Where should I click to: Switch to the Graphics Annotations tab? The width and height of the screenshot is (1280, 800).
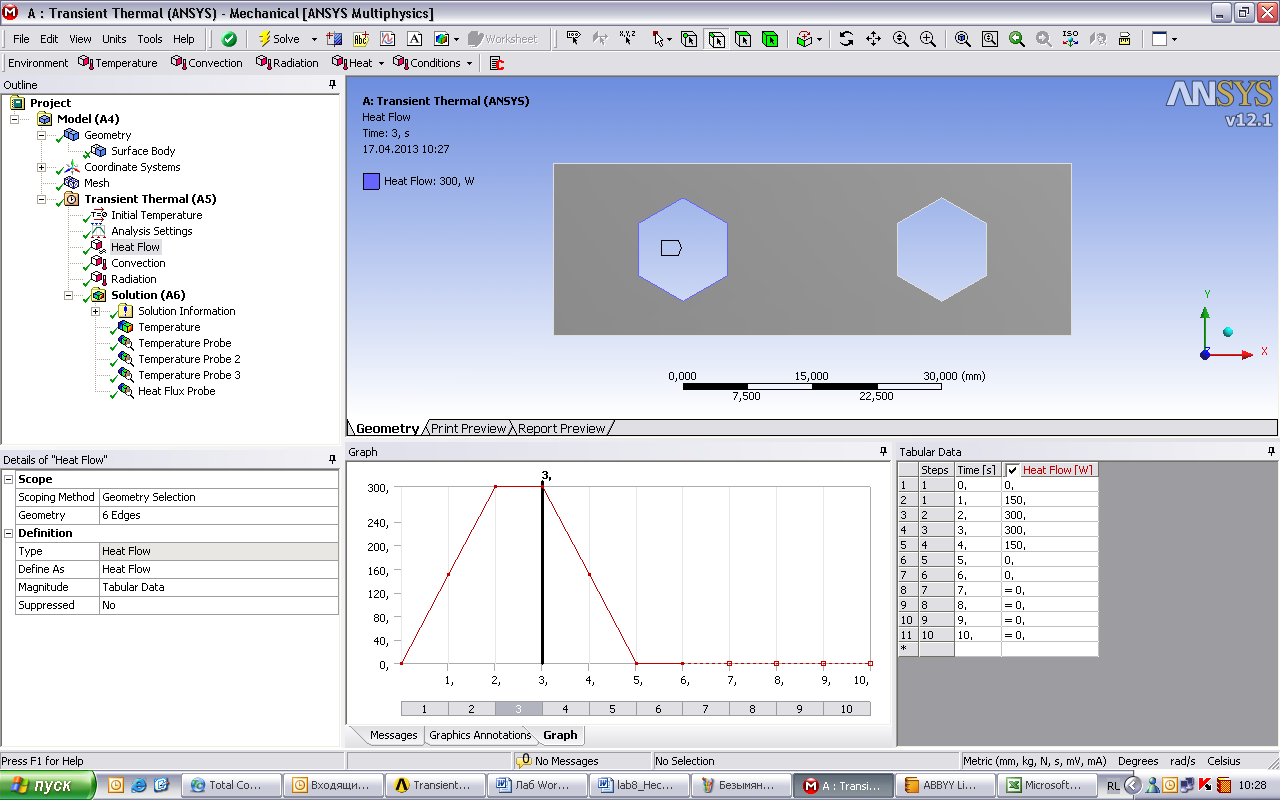click(x=480, y=735)
